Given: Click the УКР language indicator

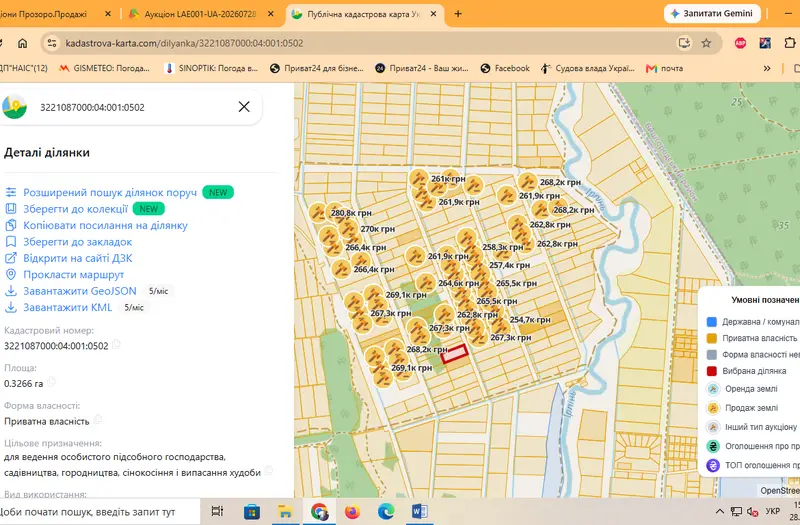Looking at the screenshot, I should 772,511.
